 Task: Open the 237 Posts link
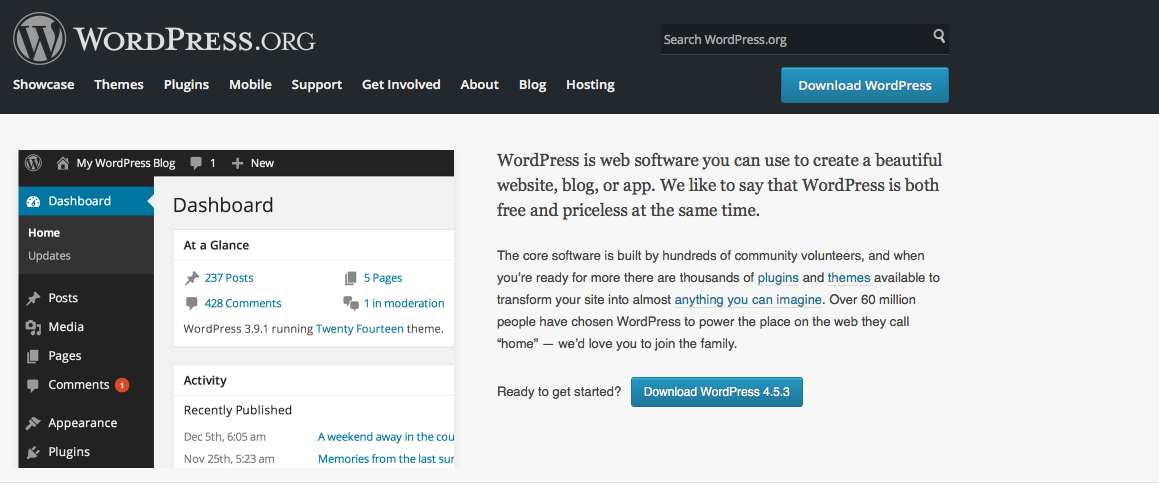pyautogui.click(x=229, y=278)
